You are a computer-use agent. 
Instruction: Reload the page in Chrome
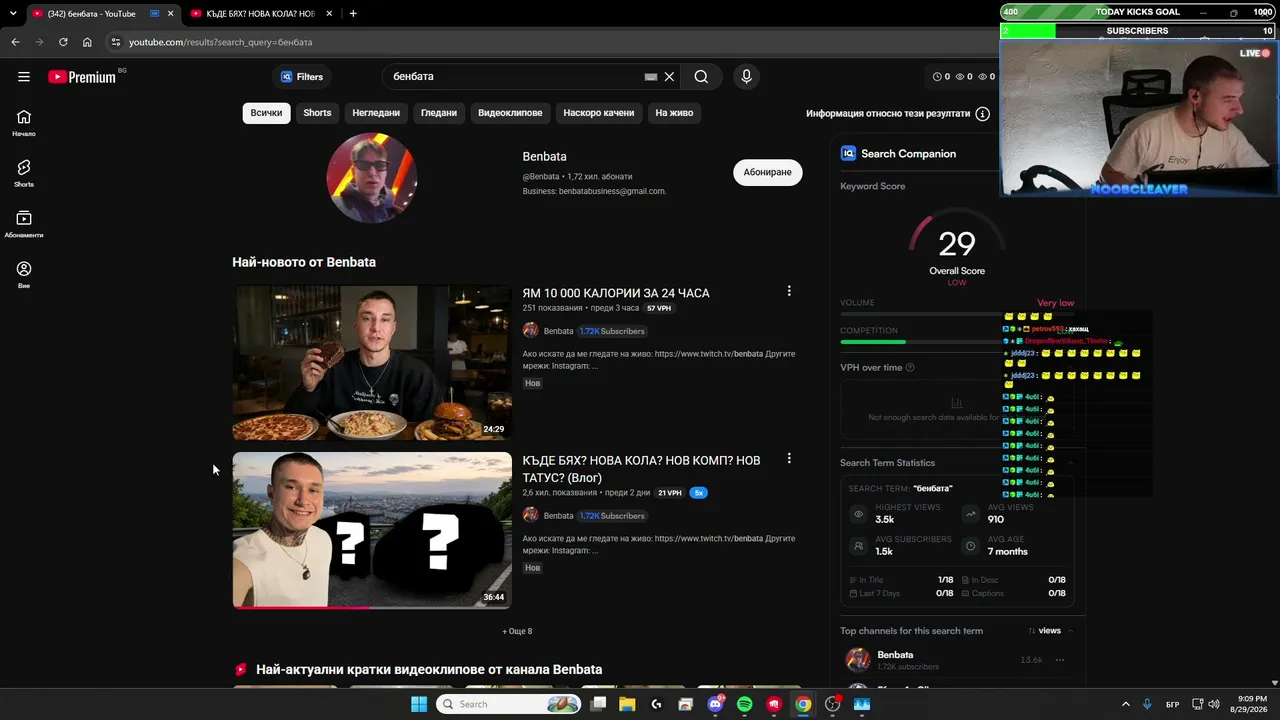(63, 42)
